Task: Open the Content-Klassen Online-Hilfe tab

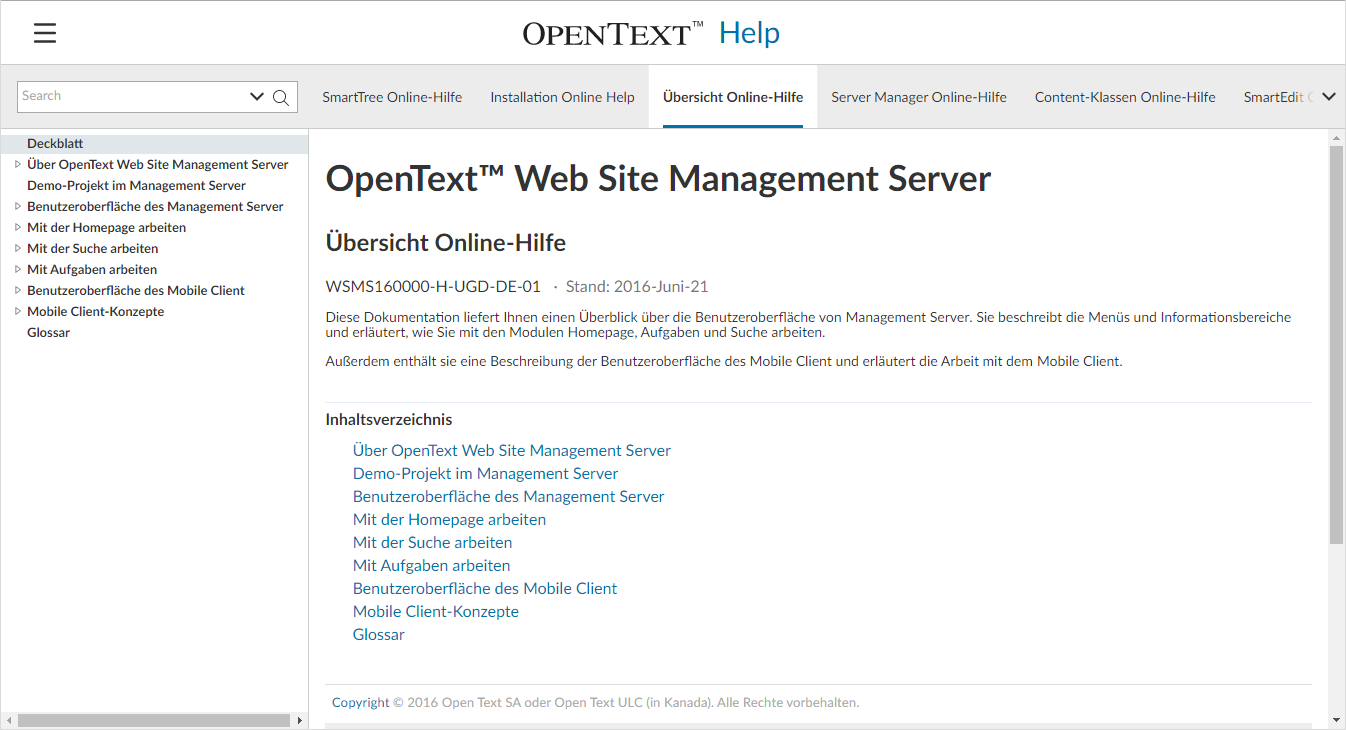Action: click(1124, 97)
